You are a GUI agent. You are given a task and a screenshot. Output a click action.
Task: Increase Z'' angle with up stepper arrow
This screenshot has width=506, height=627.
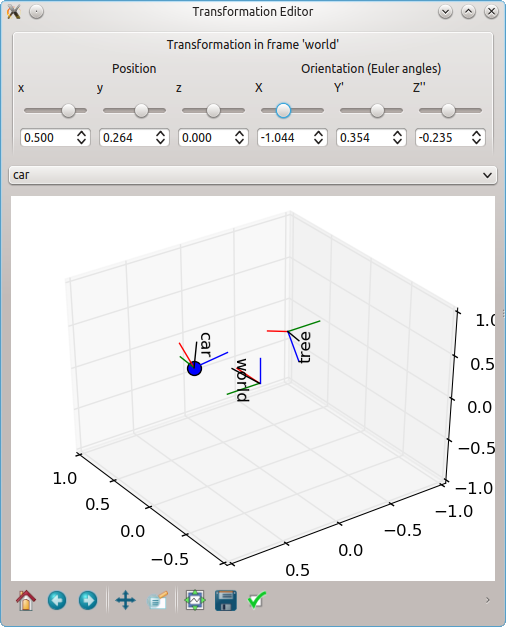pyautogui.click(x=476, y=134)
